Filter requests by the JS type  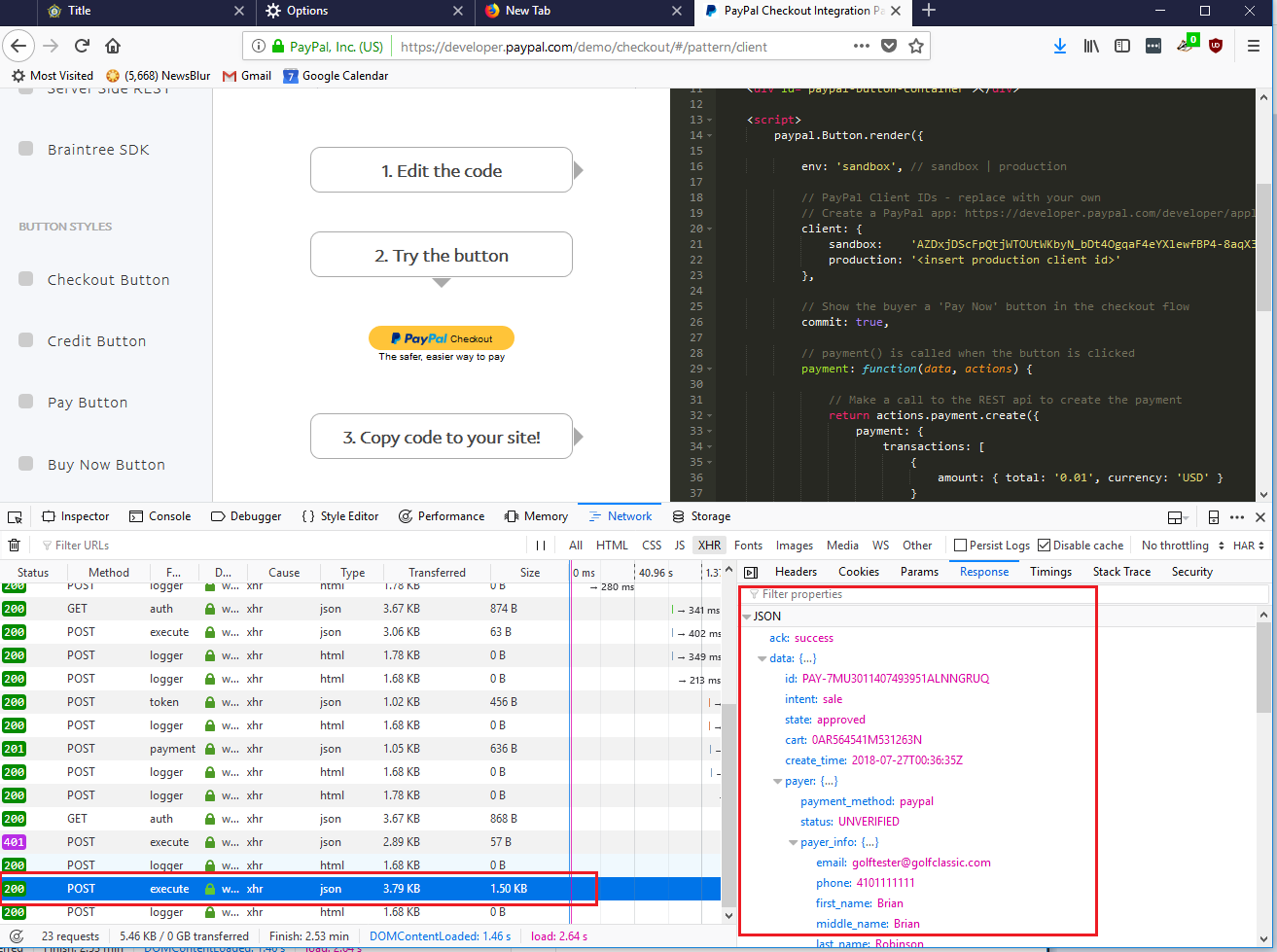(x=680, y=546)
